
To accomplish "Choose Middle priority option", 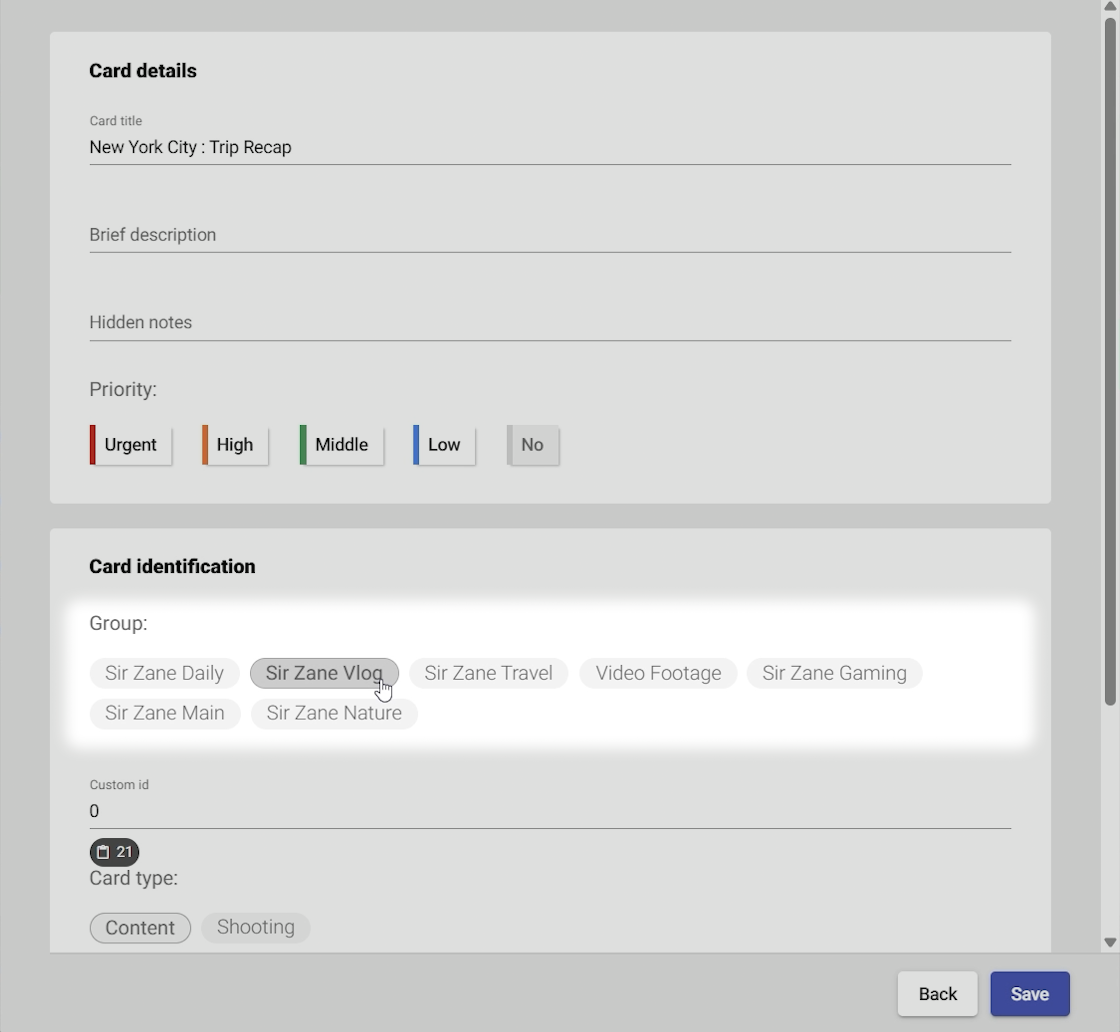I will click(341, 445).
